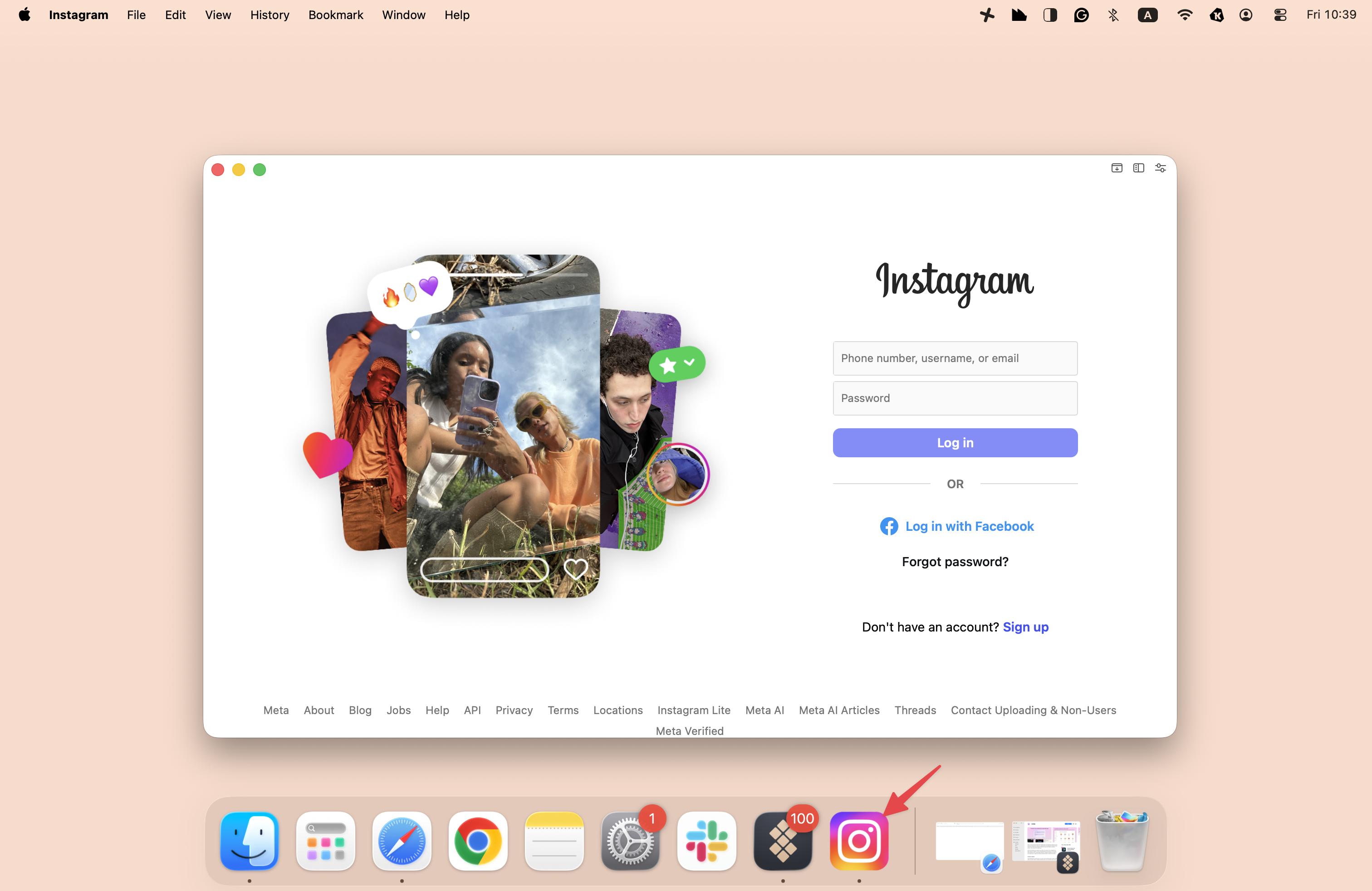Open the minimized window thumbnail near Trash

1046,845
